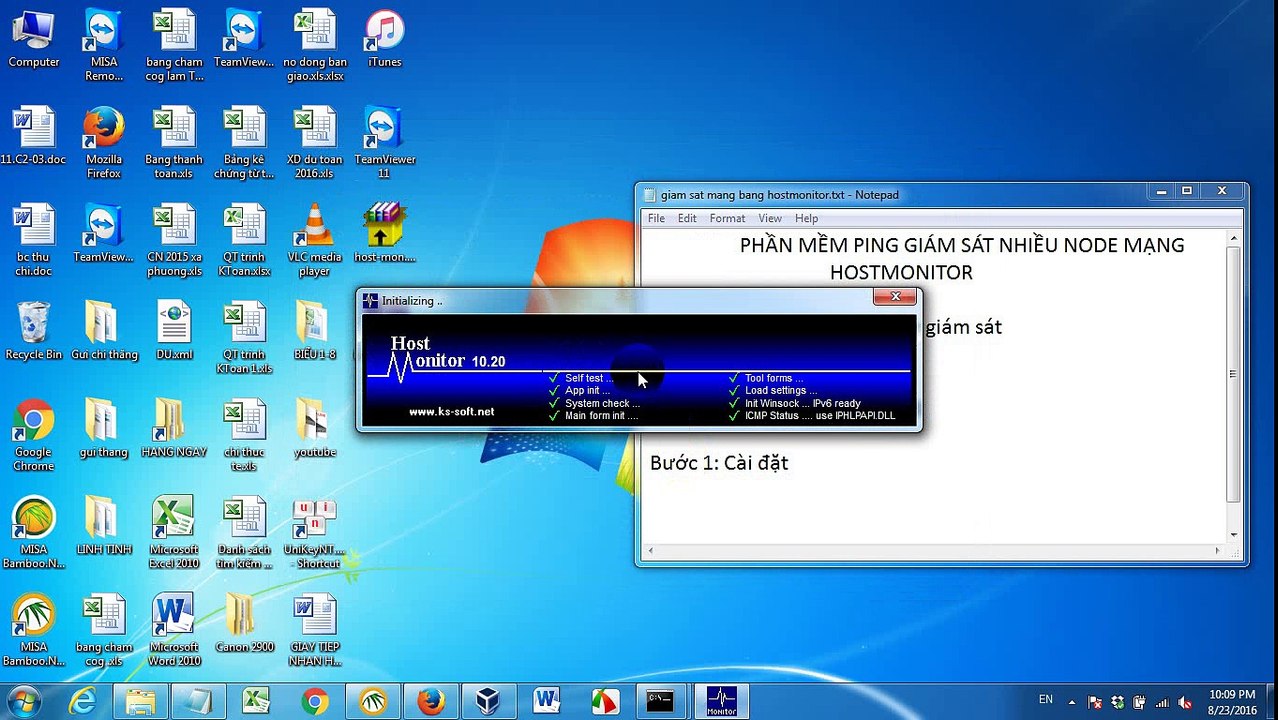Screen dimensions: 1278x720
Task: Click HostMonitor taskbar button
Action: [721, 701]
